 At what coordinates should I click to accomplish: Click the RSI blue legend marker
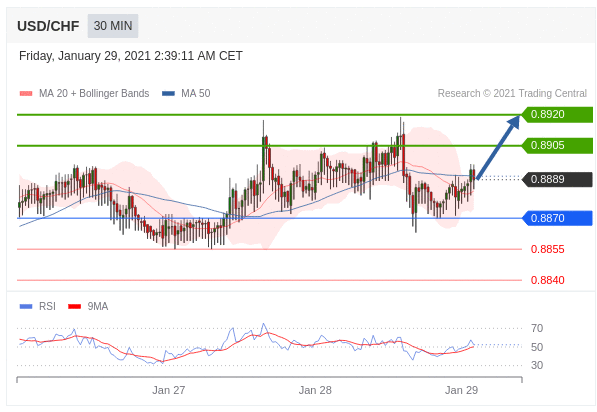coord(26,306)
